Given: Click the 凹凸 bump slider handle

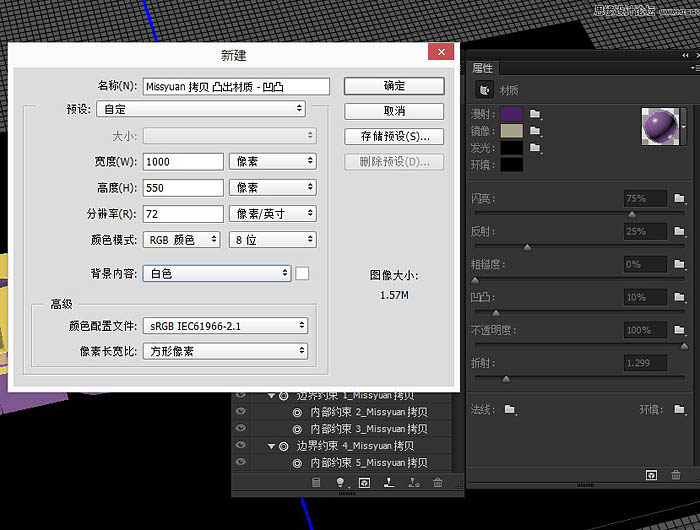Looking at the screenshot, I should [496, 313].
